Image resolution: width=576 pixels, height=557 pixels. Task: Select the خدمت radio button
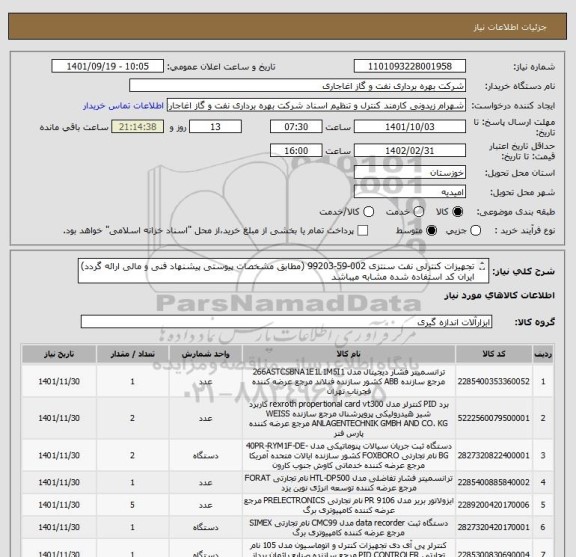419,212
